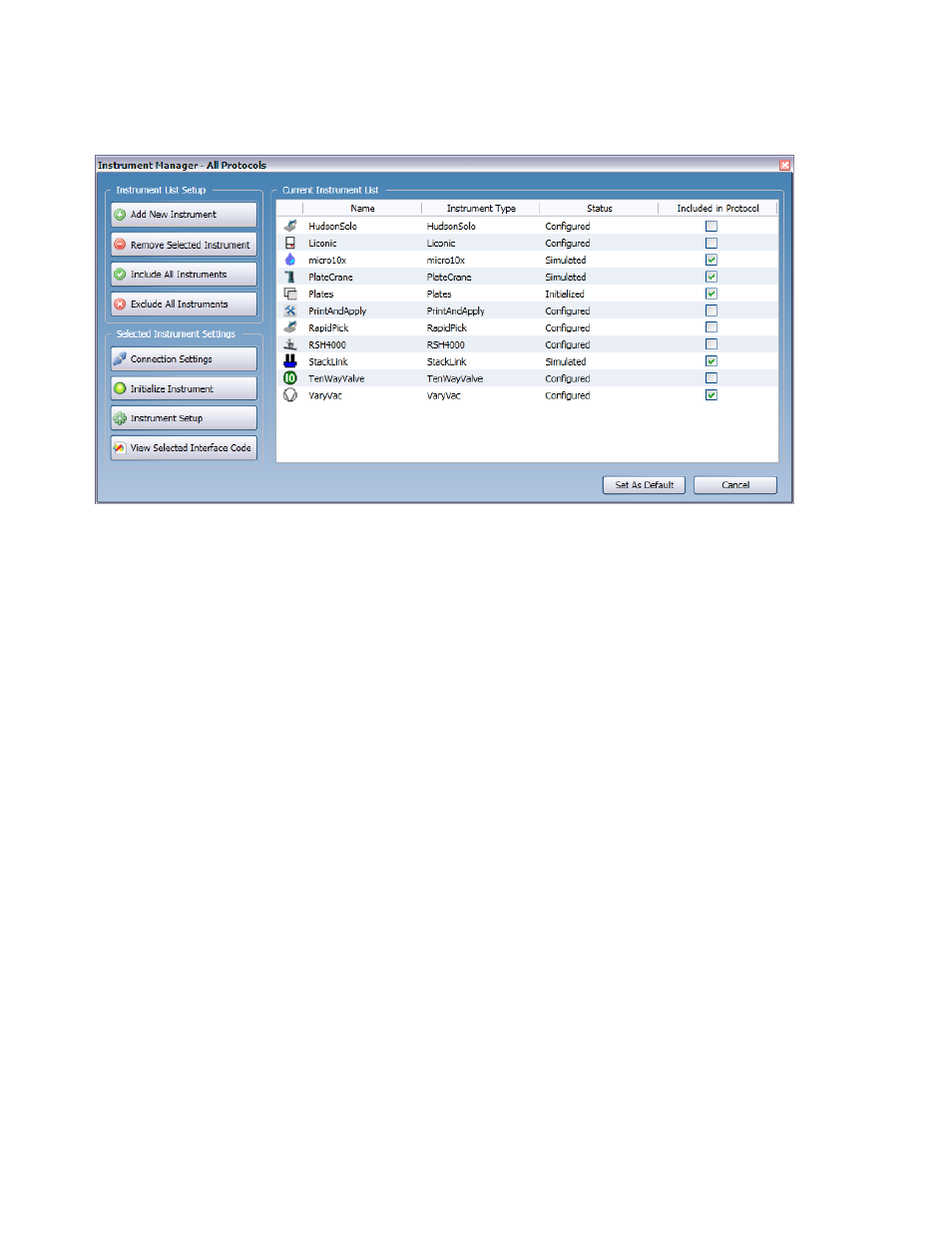Click the Plates row icon
952x1233 pixels.
[290, 294]
